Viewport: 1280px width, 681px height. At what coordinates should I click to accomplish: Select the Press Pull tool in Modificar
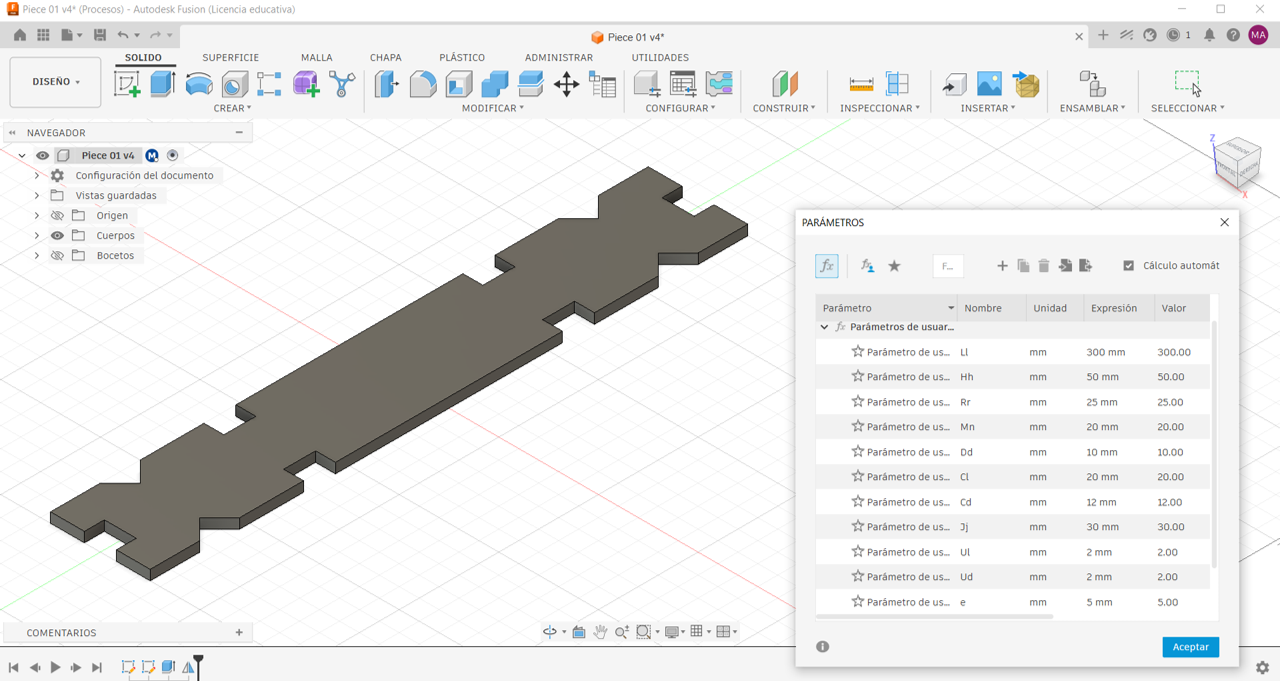(x=386, y=84)
